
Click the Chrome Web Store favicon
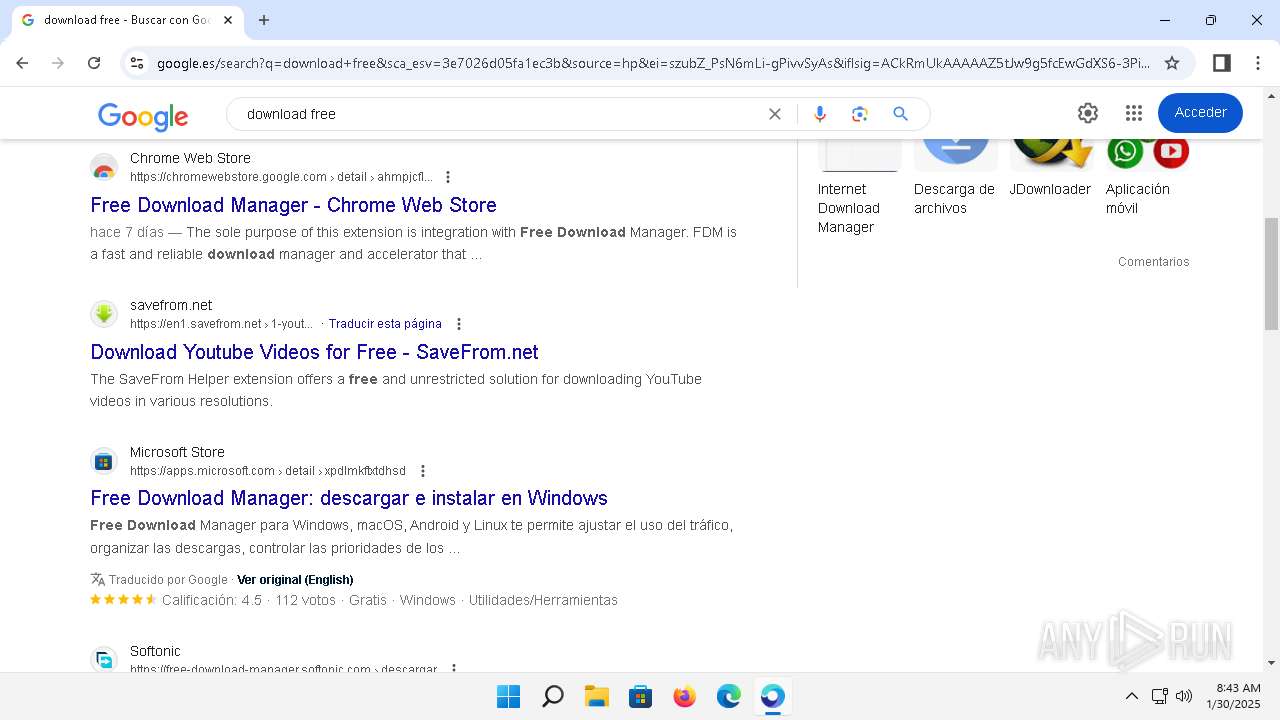pyautogui.click(x=104, y=168)
